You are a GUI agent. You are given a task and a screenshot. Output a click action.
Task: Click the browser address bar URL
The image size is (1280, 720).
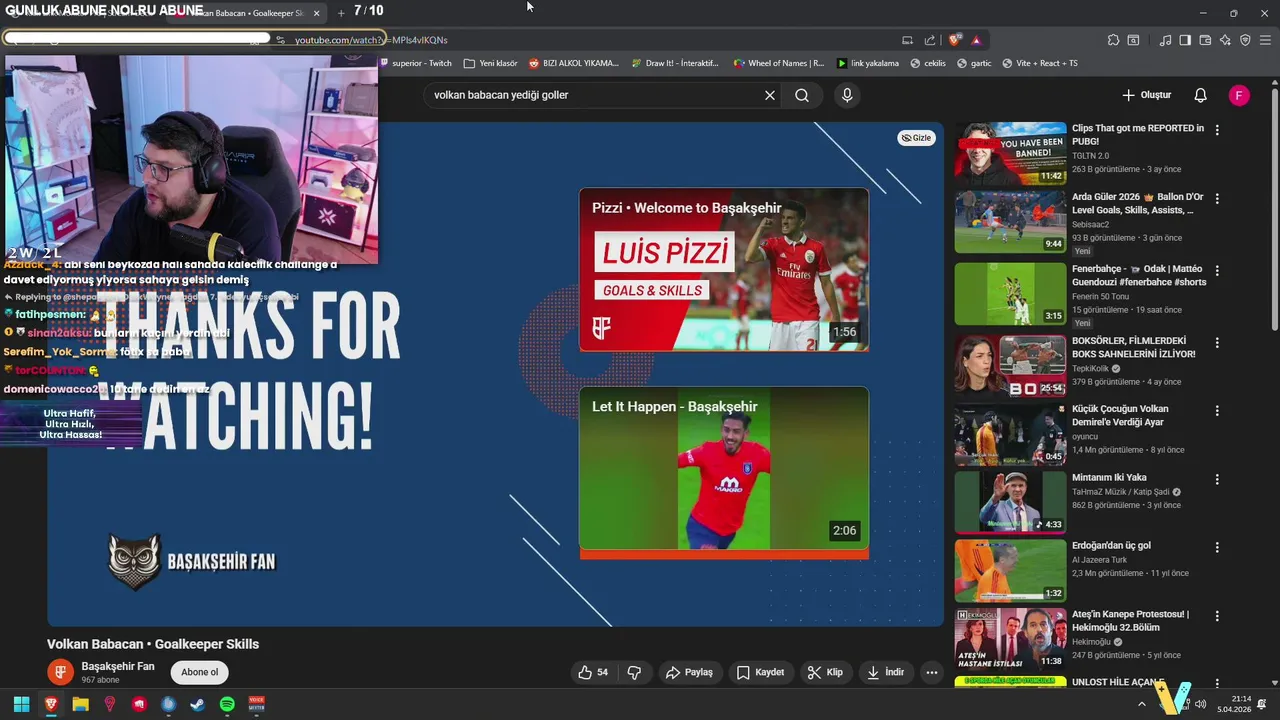point(371,40)
